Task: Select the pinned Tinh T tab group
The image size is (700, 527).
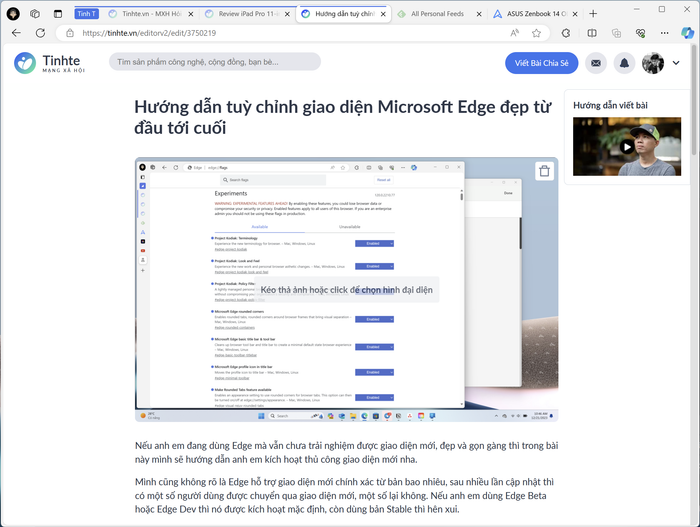Action: 87,14
